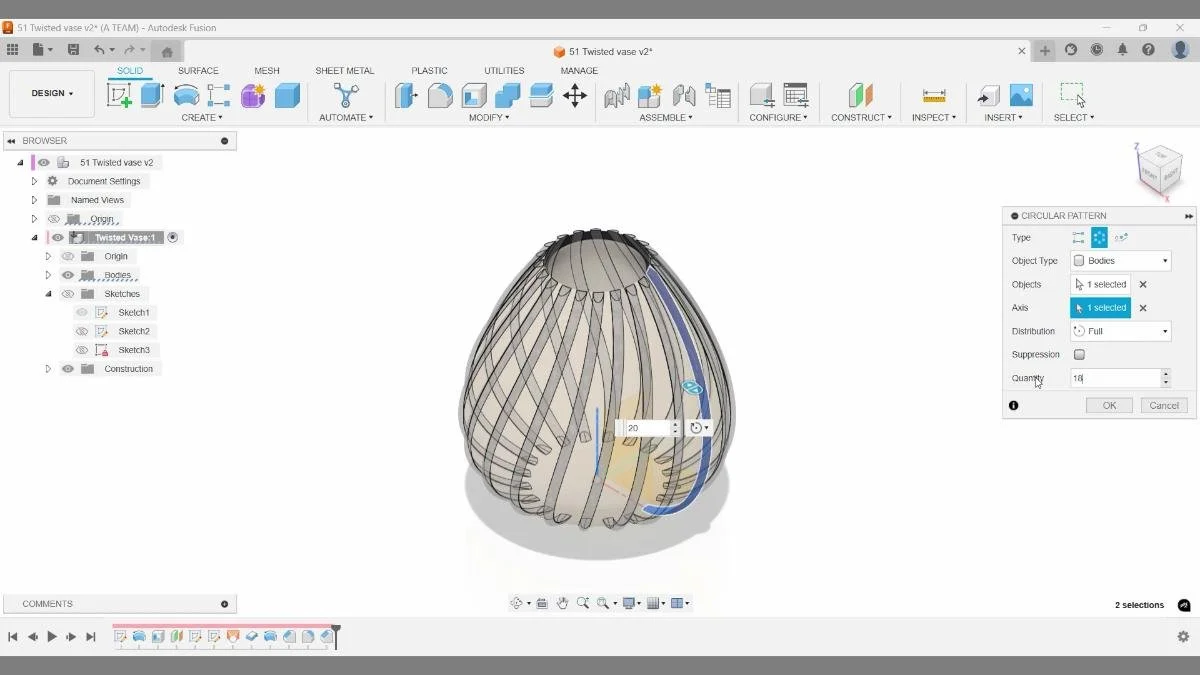Select the Measure ruler tool
This screenshot has width=1200, height=675.
point(934,95)
